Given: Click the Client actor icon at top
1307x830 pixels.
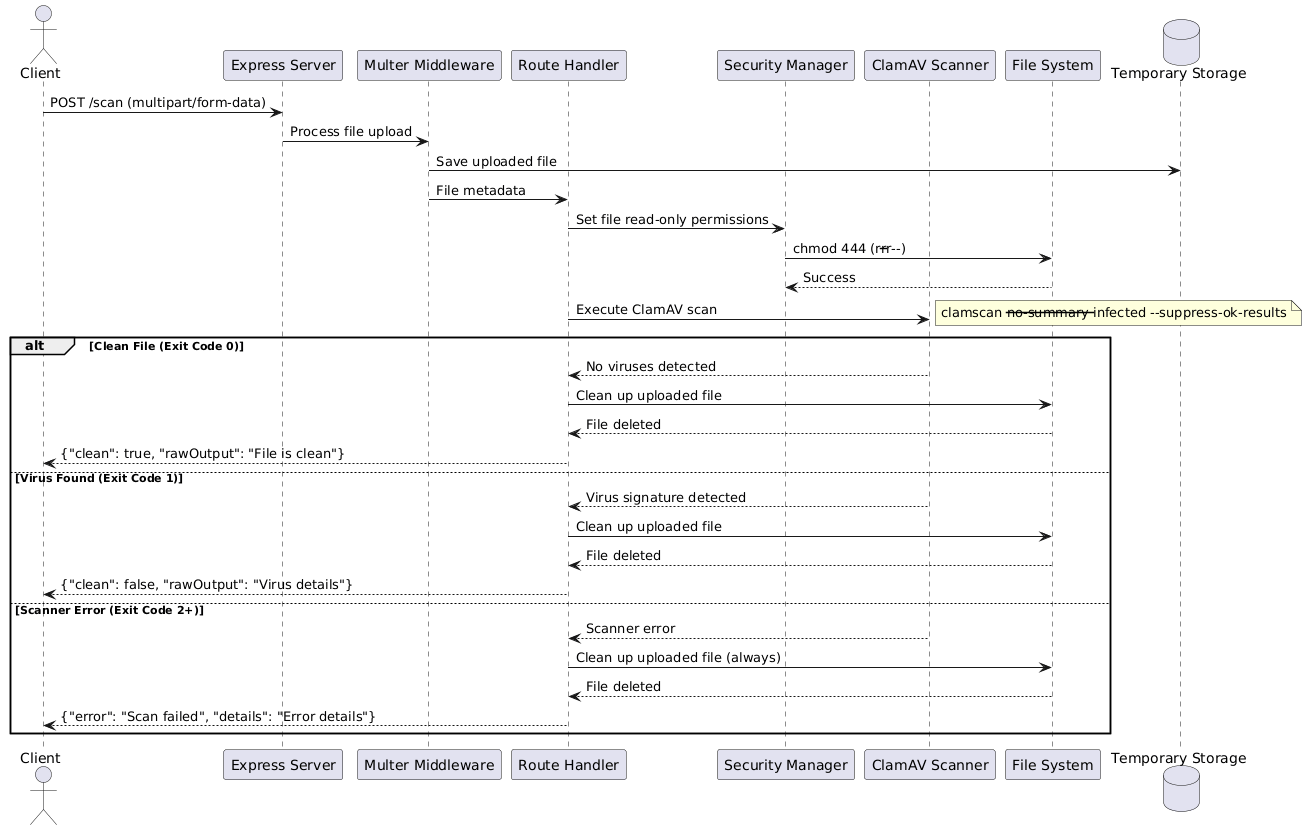Looking at the screenshot, I should tap(43, 32).
